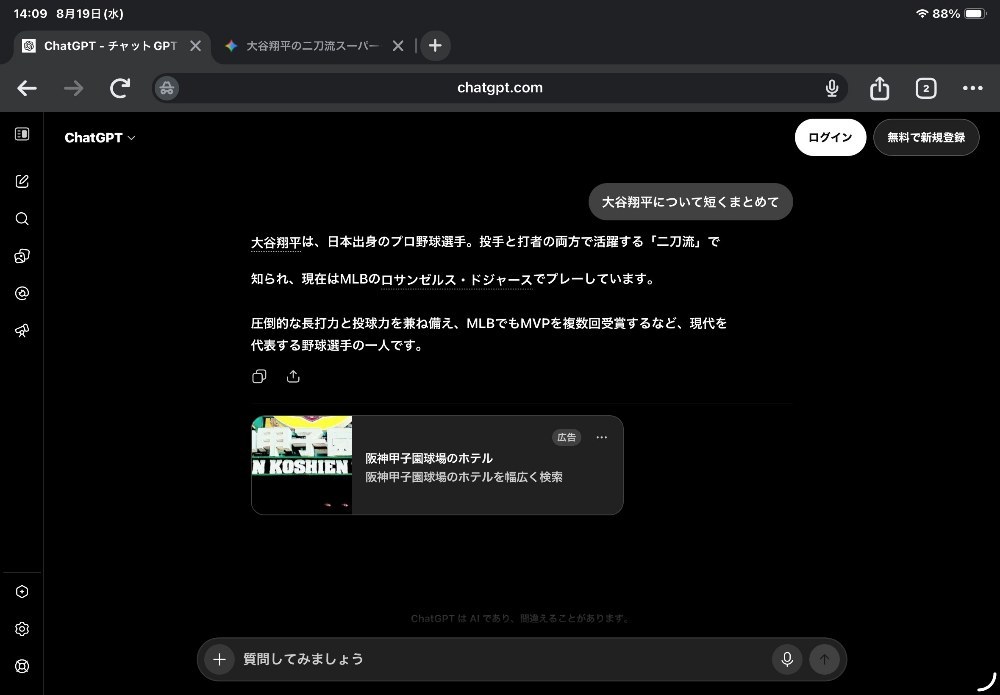
Task: Click the hexagon icon near sidebar bottom
Action: [x=22, y=592]
